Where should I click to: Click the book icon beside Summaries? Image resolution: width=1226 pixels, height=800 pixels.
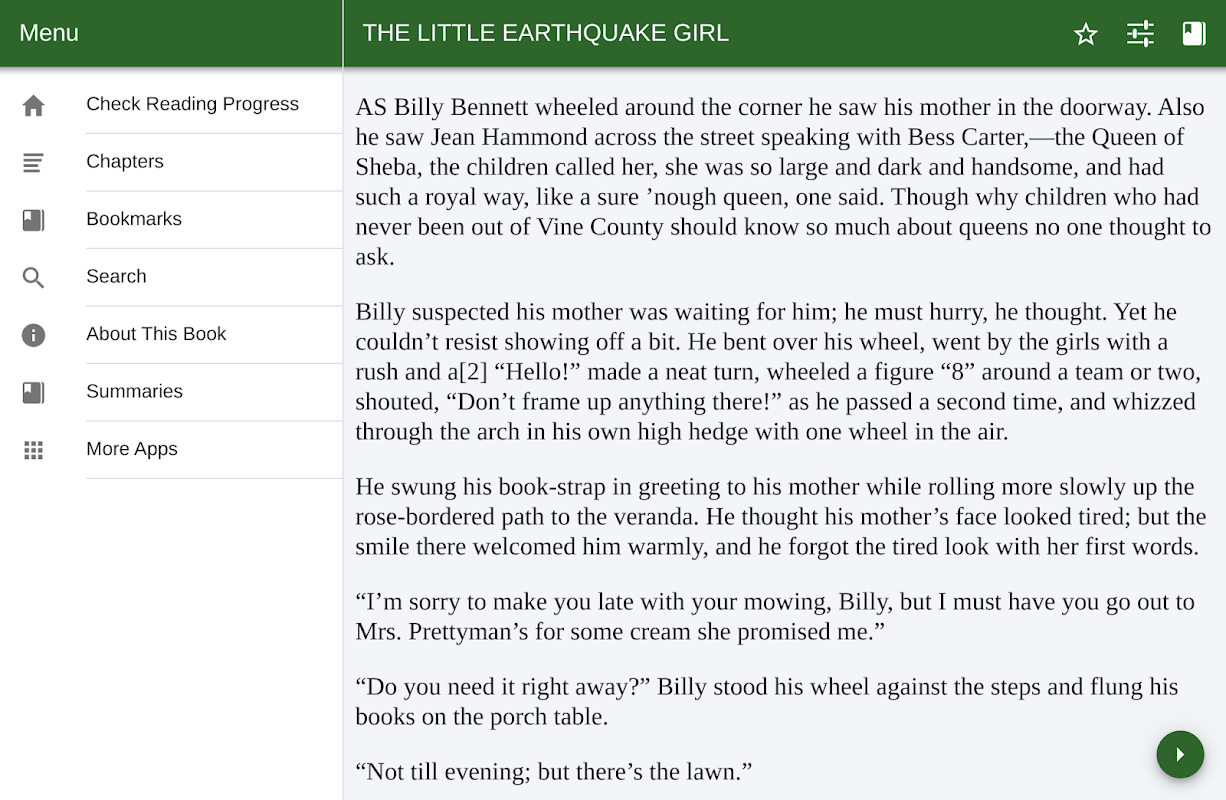point(33,392)
